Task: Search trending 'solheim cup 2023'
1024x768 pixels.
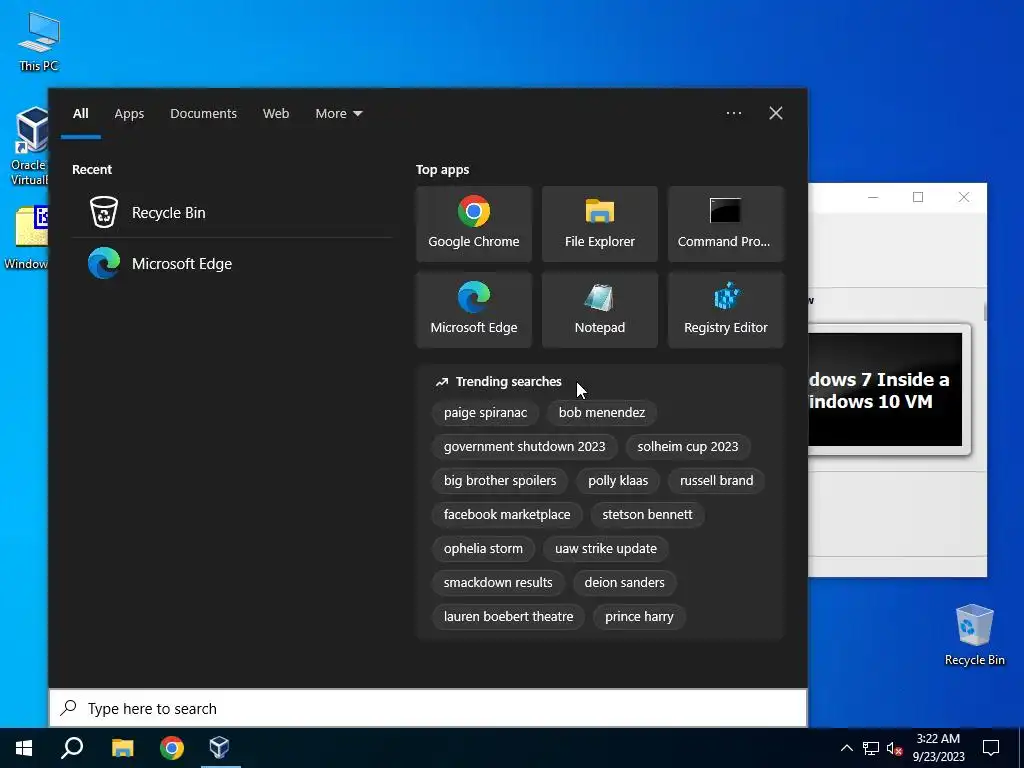Action: [688, 446]
